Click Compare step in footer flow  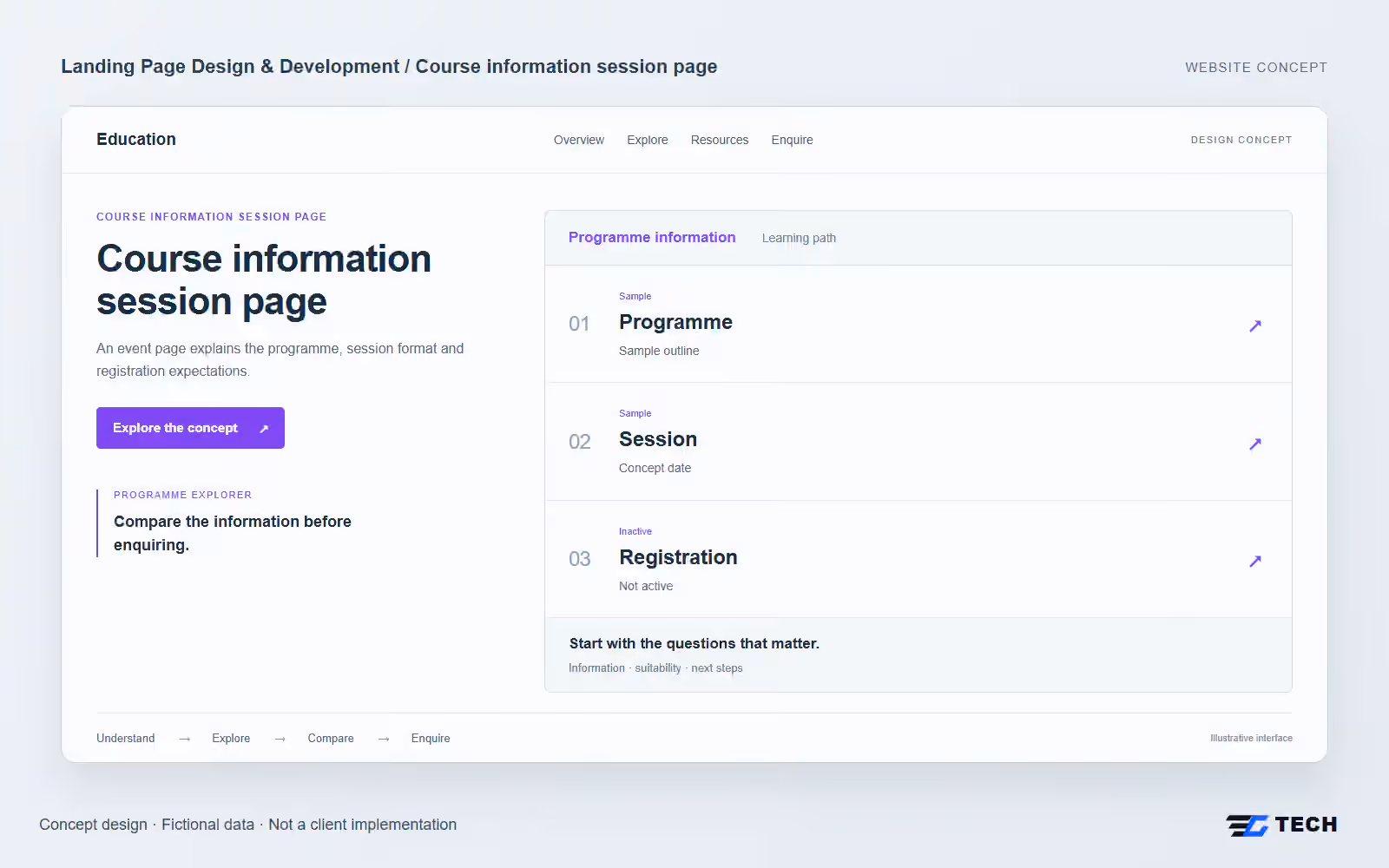pyautogui.click(x=331, y=739)
